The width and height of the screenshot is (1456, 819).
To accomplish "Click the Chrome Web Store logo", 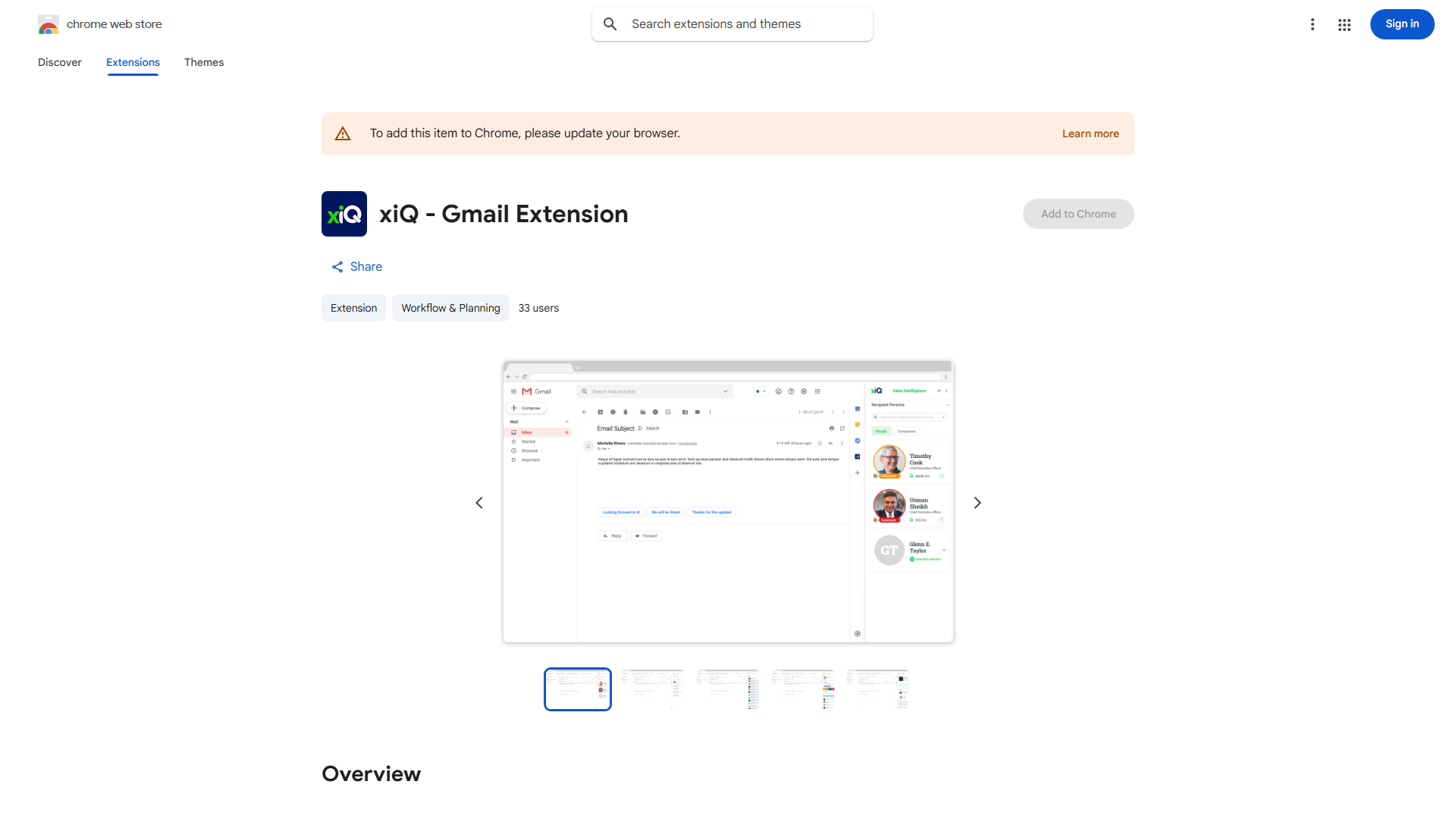I will point(49,24).
